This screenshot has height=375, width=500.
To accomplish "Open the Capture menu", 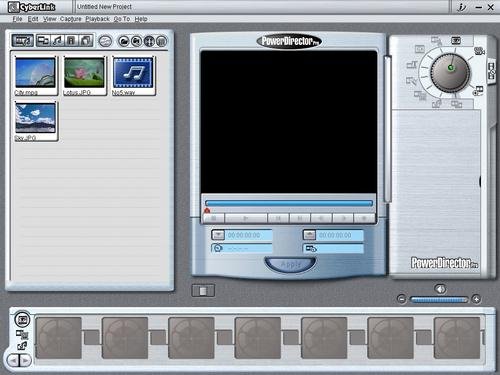I will pyautogui.click(x=71, y=19).
